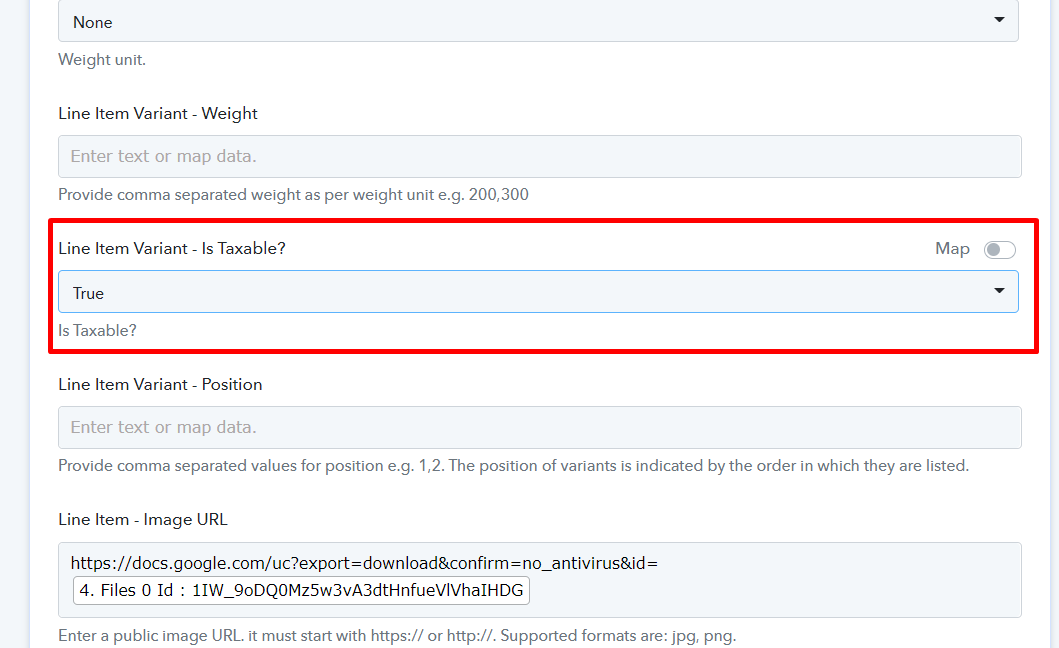This screenshot has height=648, width=1059.
Task: Click the Line Item Variant - Position label
Action: pos(160,384)
